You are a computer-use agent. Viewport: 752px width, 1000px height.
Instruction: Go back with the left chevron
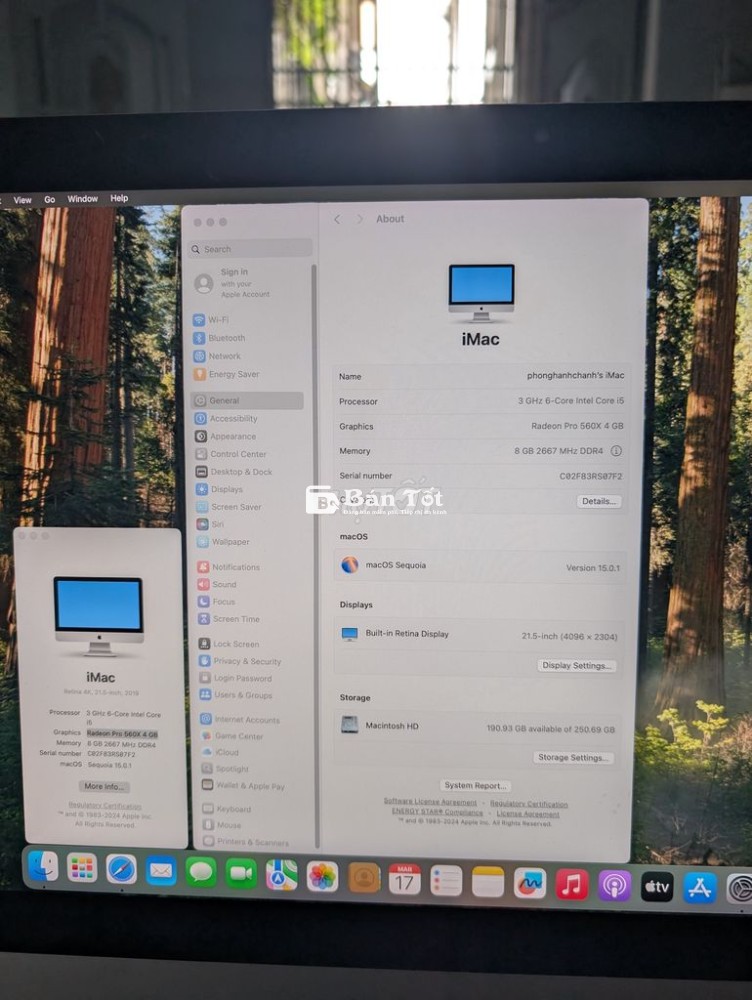pyautogui.click(x=337, y=219)
